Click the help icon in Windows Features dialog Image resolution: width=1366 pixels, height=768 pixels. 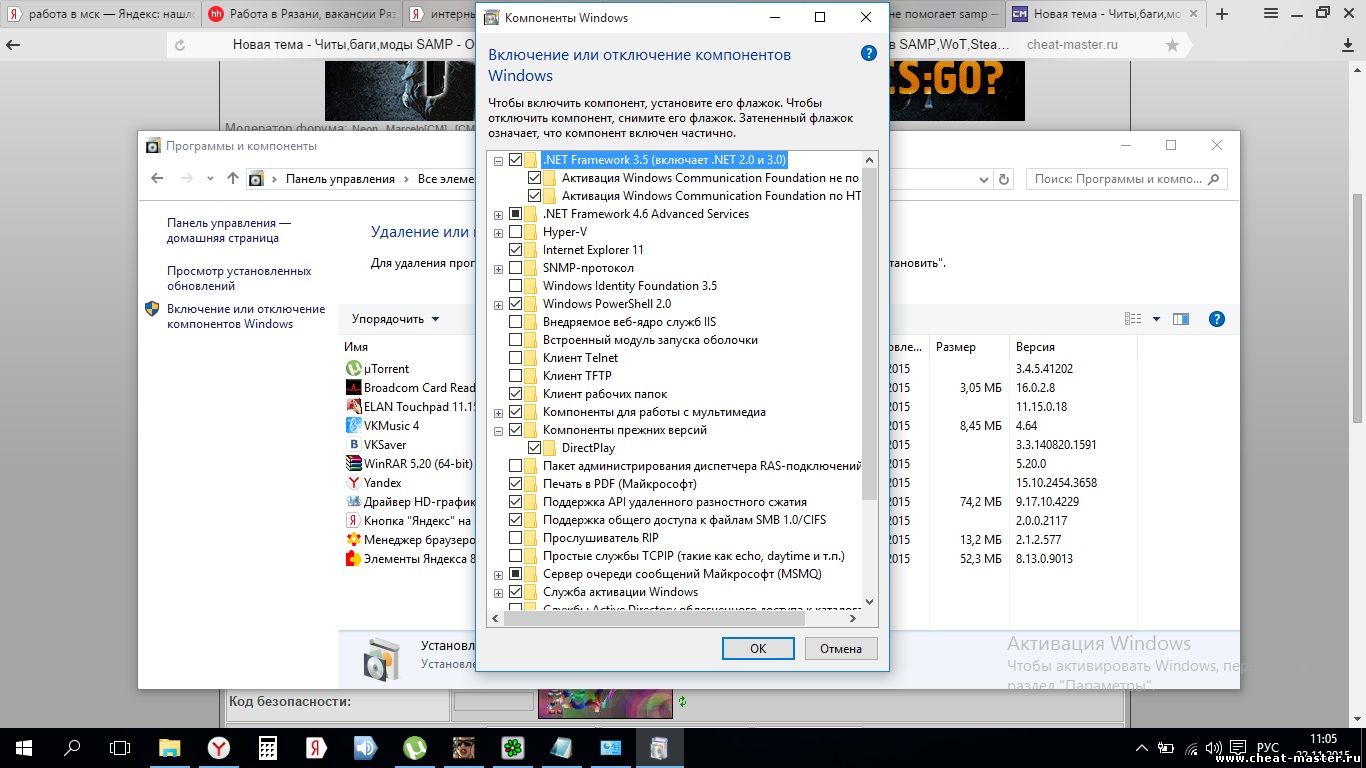click(x=869, y=54)
